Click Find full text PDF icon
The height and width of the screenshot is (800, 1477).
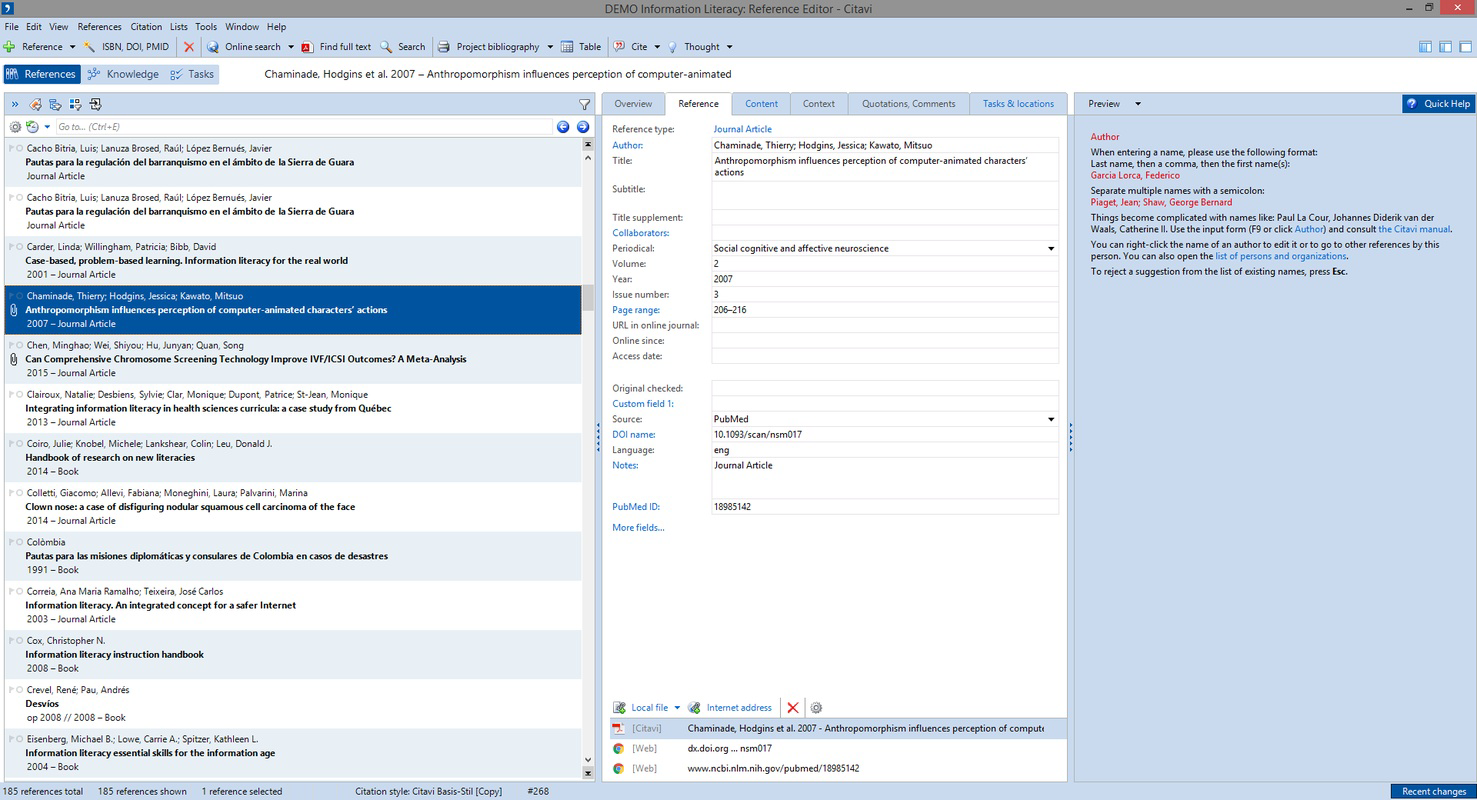coord(309,47)
